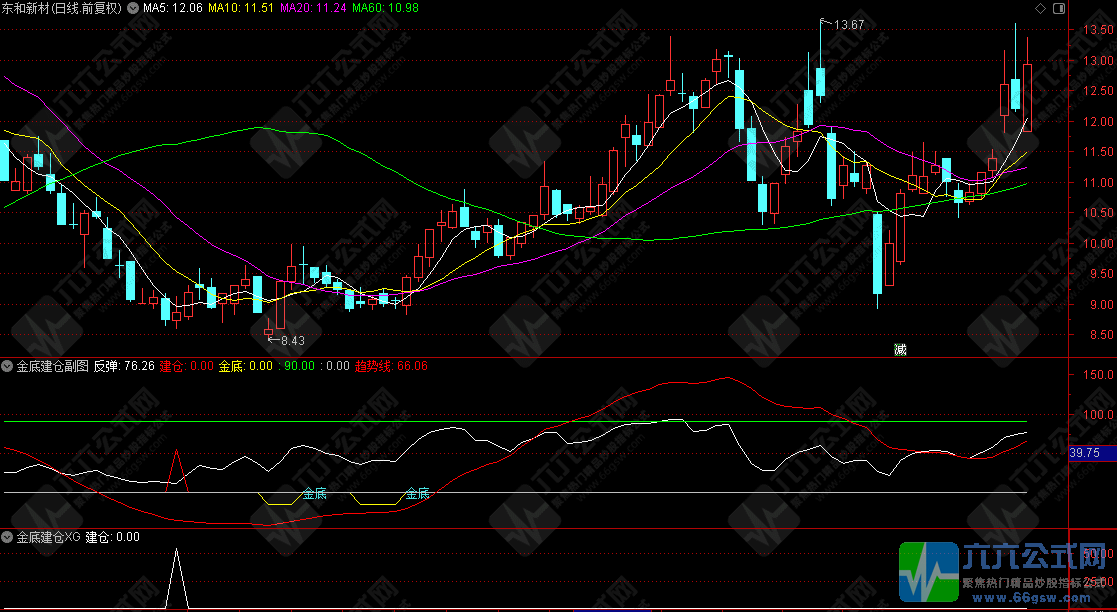Screen dimensions: 1117x612
Task: Click the 8.43 low price marker
Action: [290, 341]
